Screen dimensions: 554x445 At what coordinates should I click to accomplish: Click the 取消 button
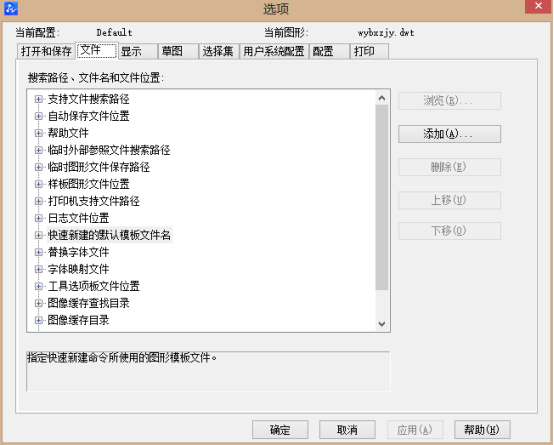click(x=347, y=430)
